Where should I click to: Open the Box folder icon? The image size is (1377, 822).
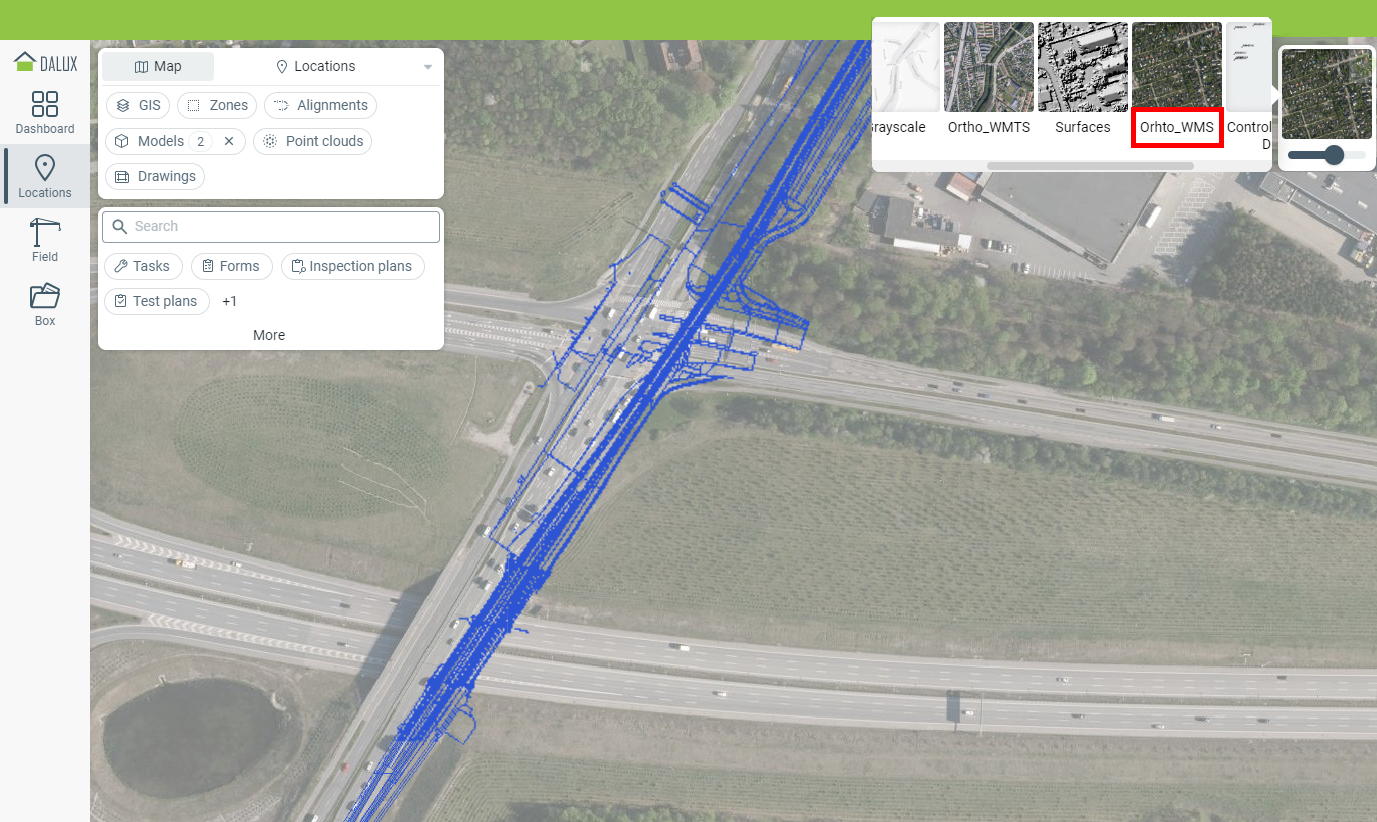(x=45, y=296)
